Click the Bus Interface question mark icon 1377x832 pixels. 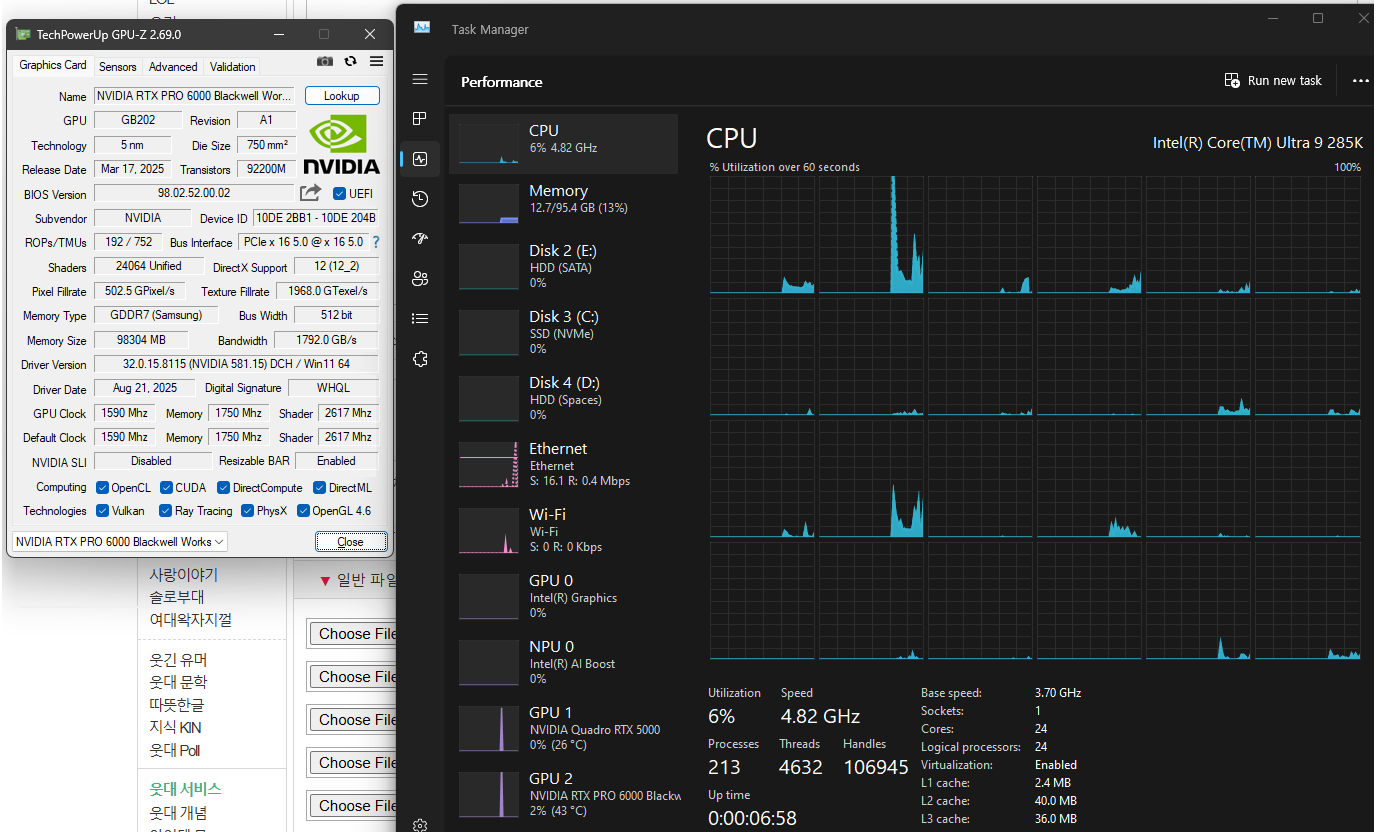tap(376, 242)
